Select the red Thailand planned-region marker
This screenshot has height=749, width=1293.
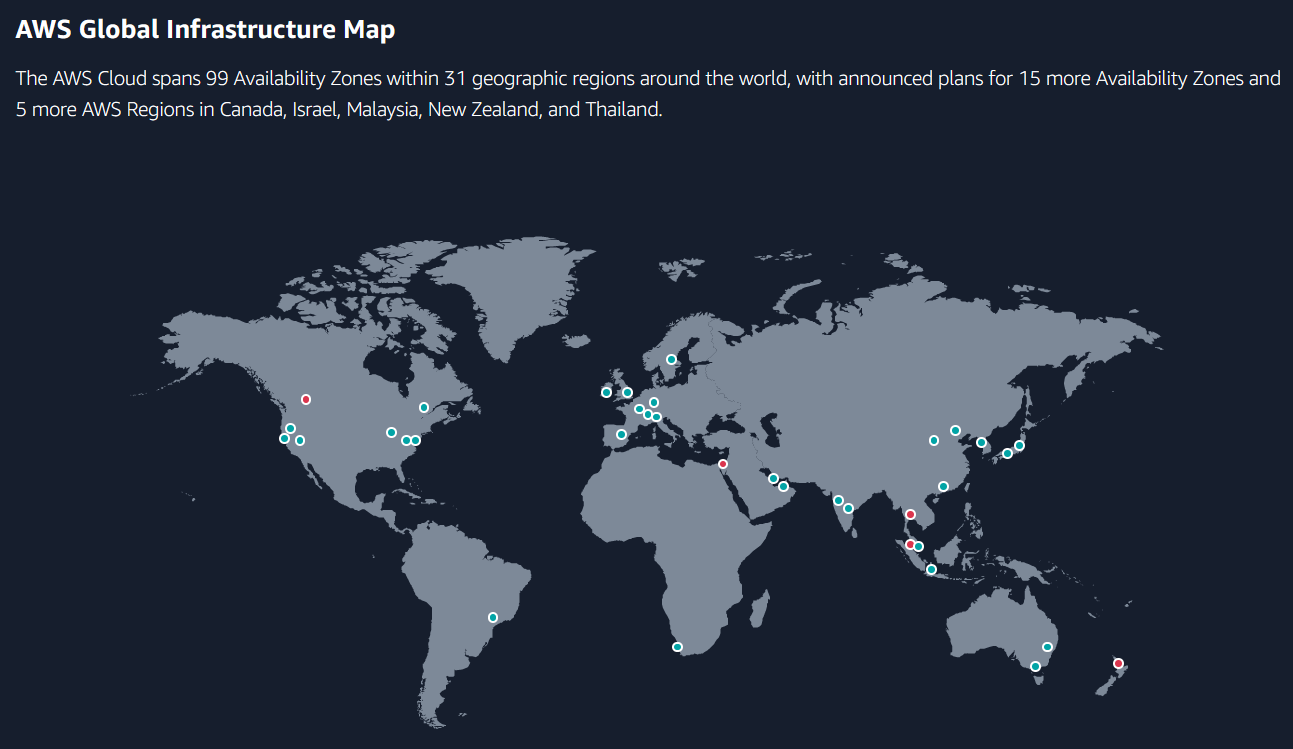[910, 514]
